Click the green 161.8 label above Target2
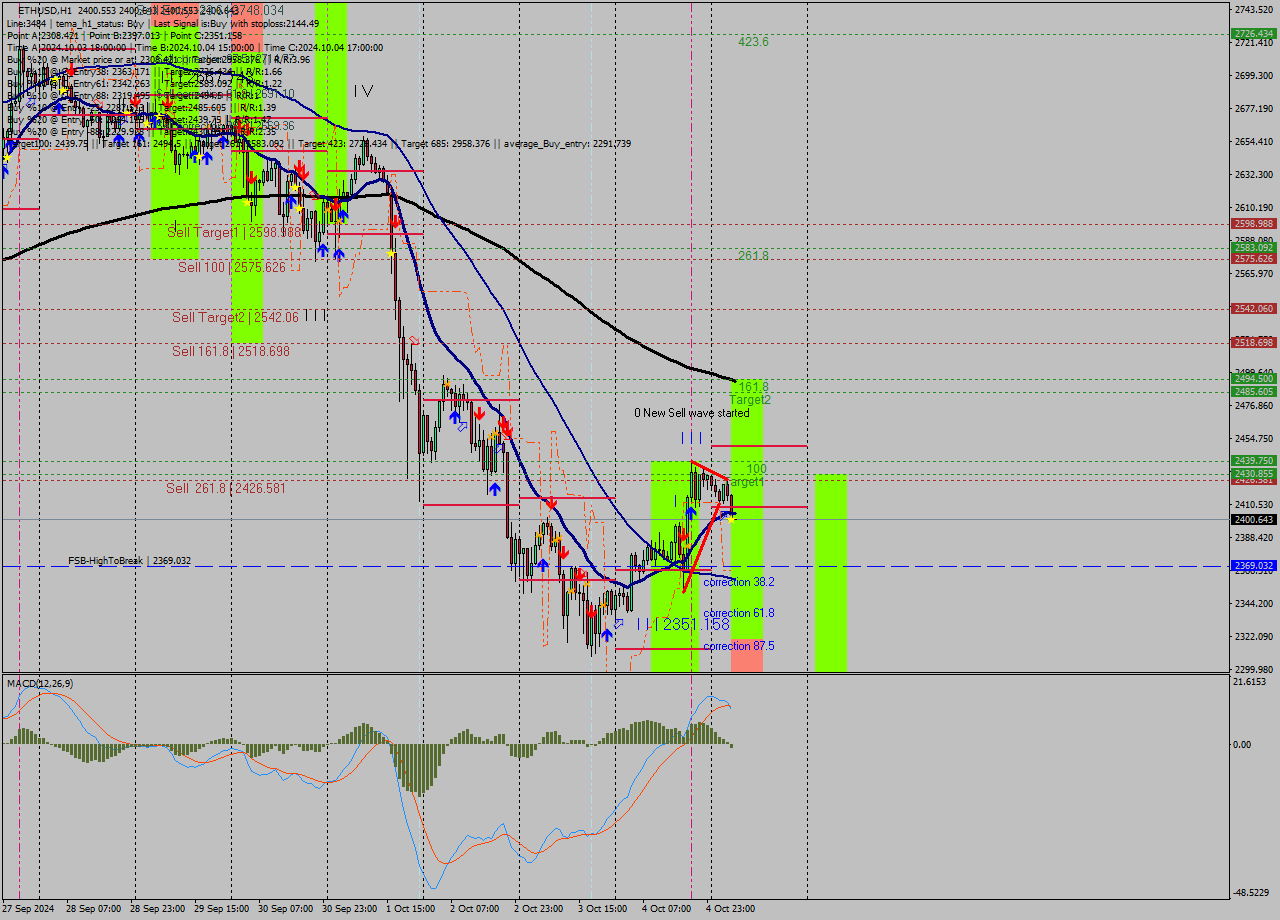This screenshot has height=920, width=1280. pos(753,386)
